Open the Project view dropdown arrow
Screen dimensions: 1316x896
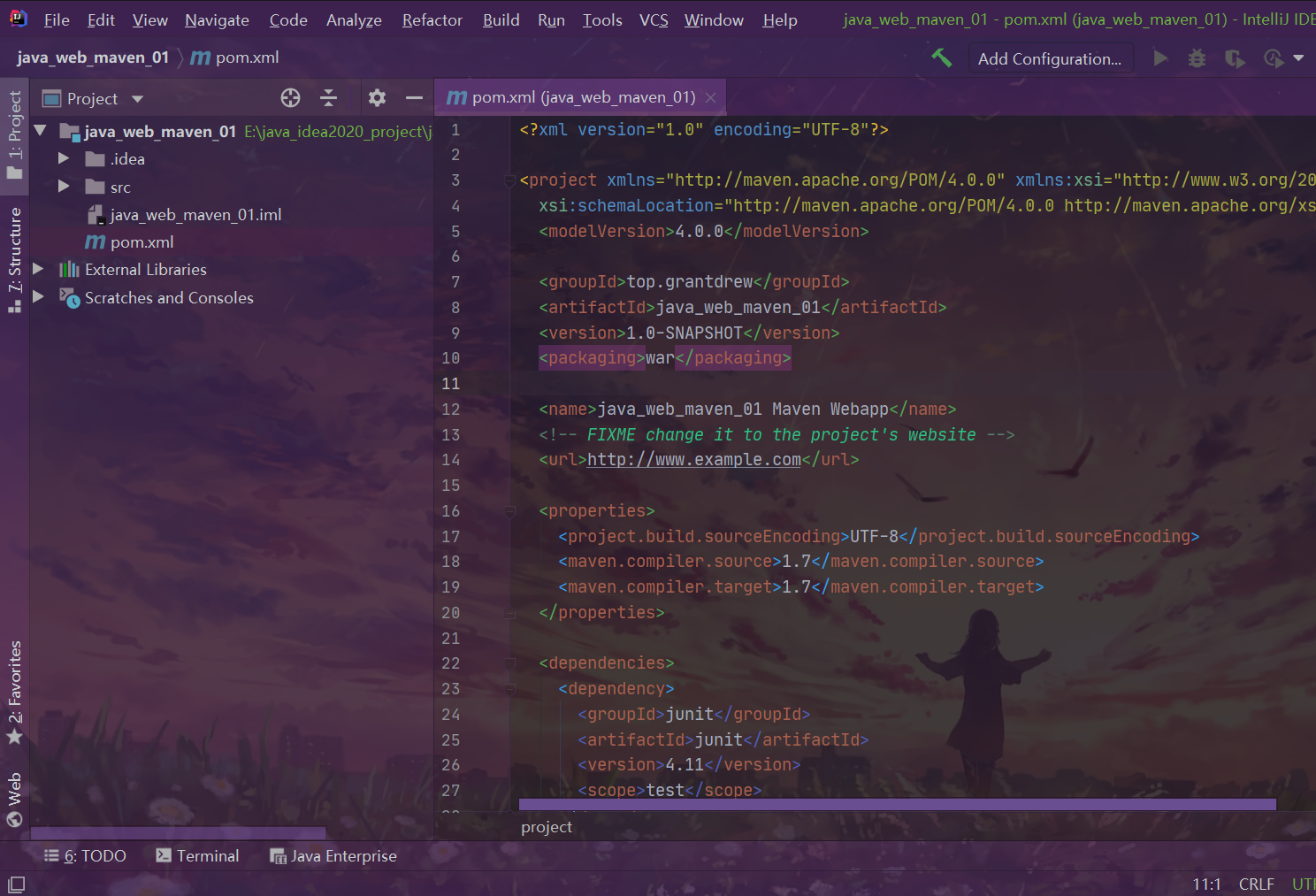click(137, 99)
